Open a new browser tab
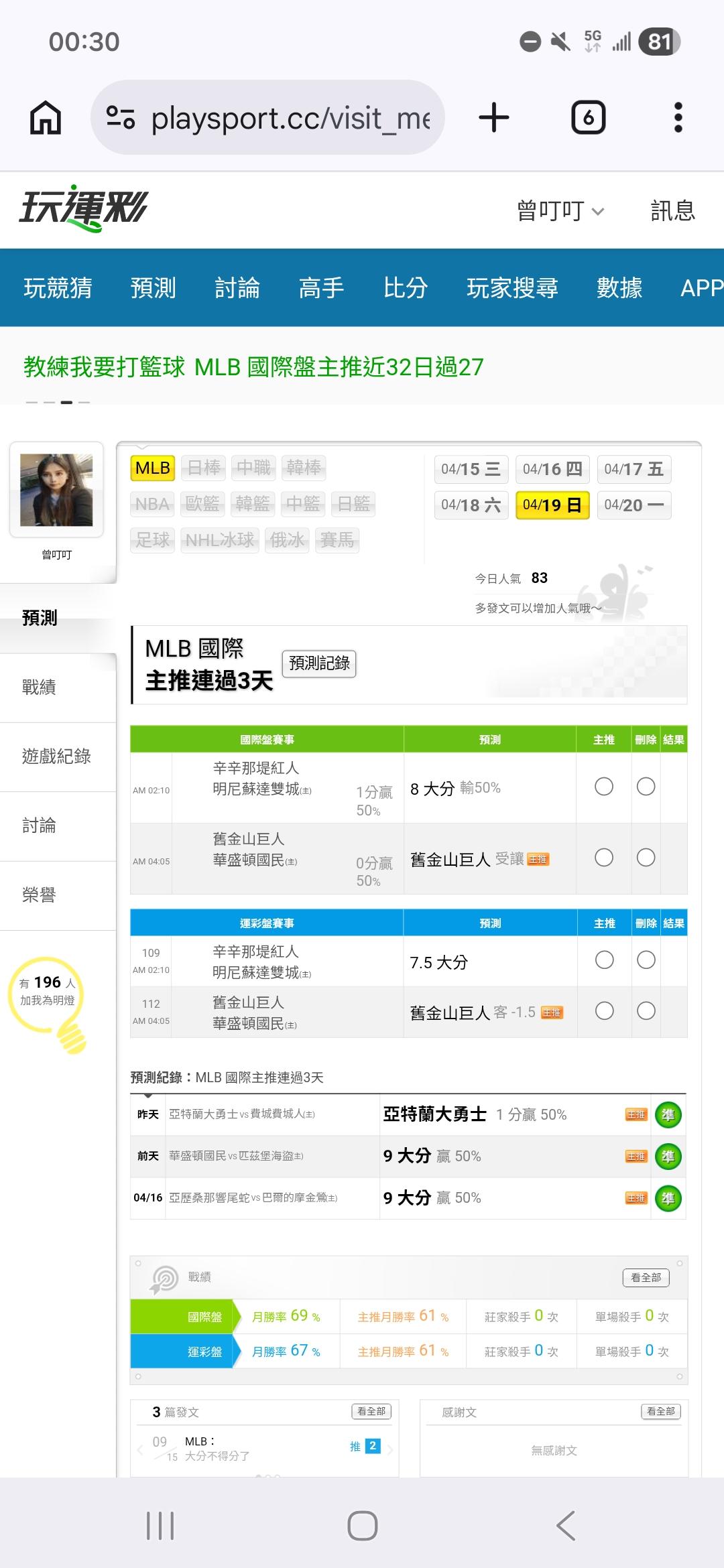 494,118
